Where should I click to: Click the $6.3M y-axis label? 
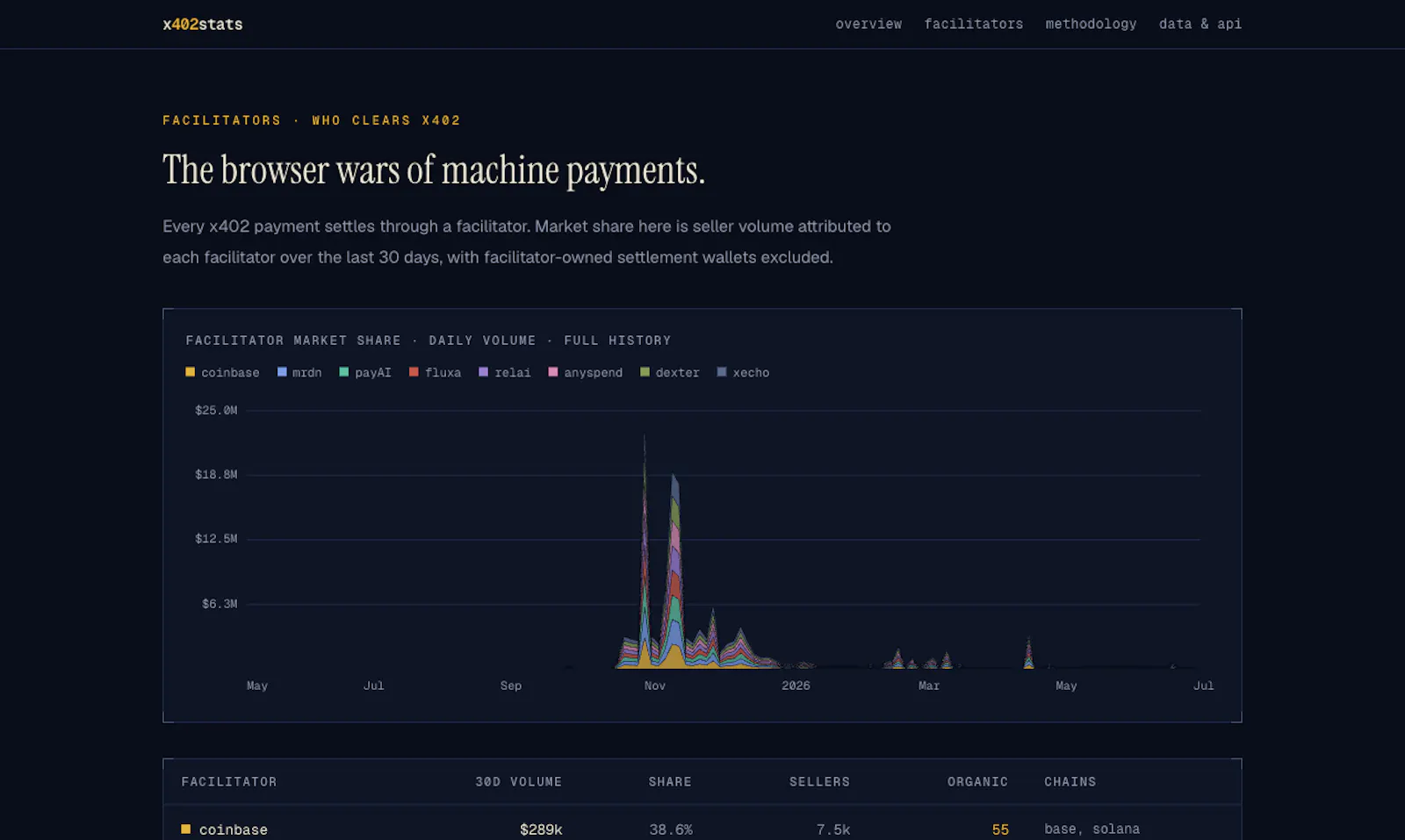point(220,604)
